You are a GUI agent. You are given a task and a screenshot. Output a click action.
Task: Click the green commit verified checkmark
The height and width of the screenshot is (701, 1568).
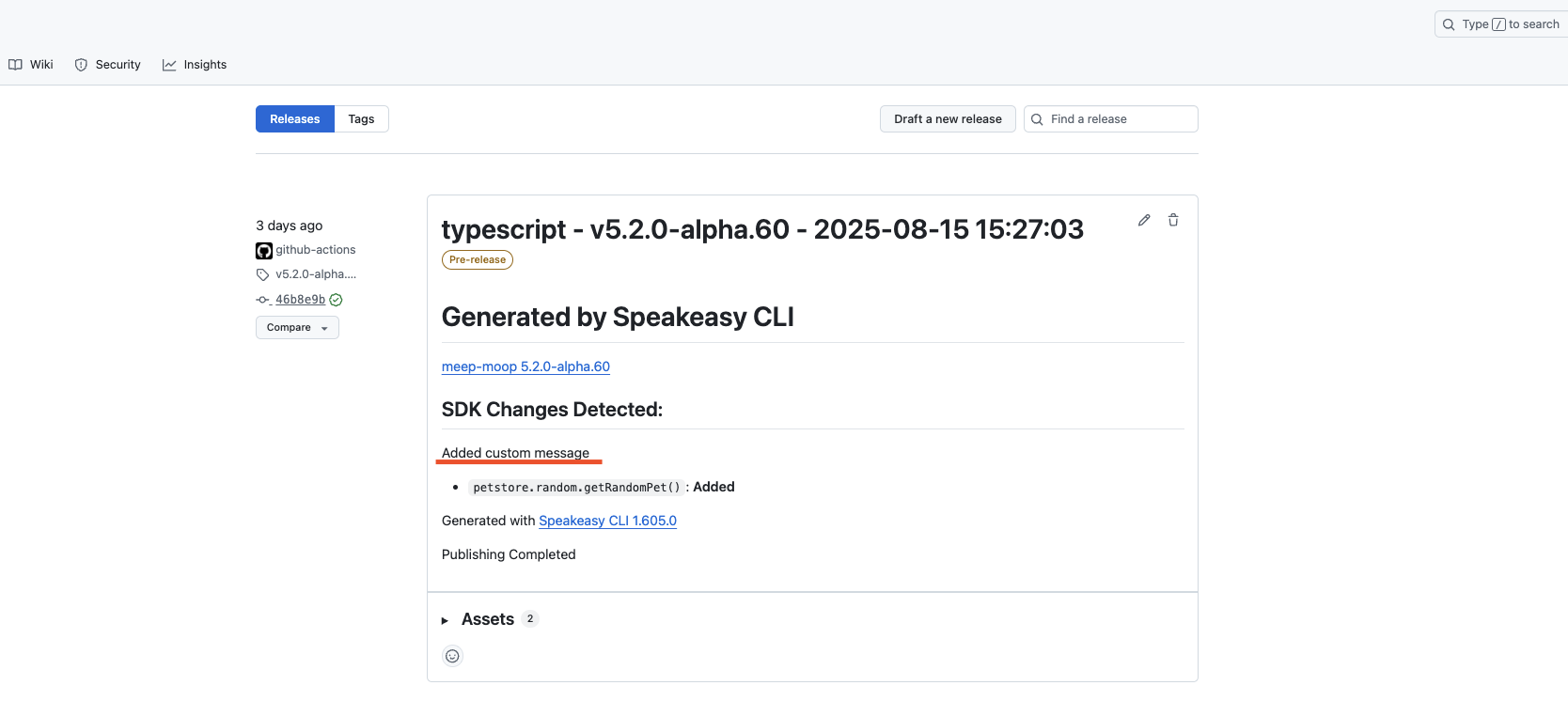(337, 300)
